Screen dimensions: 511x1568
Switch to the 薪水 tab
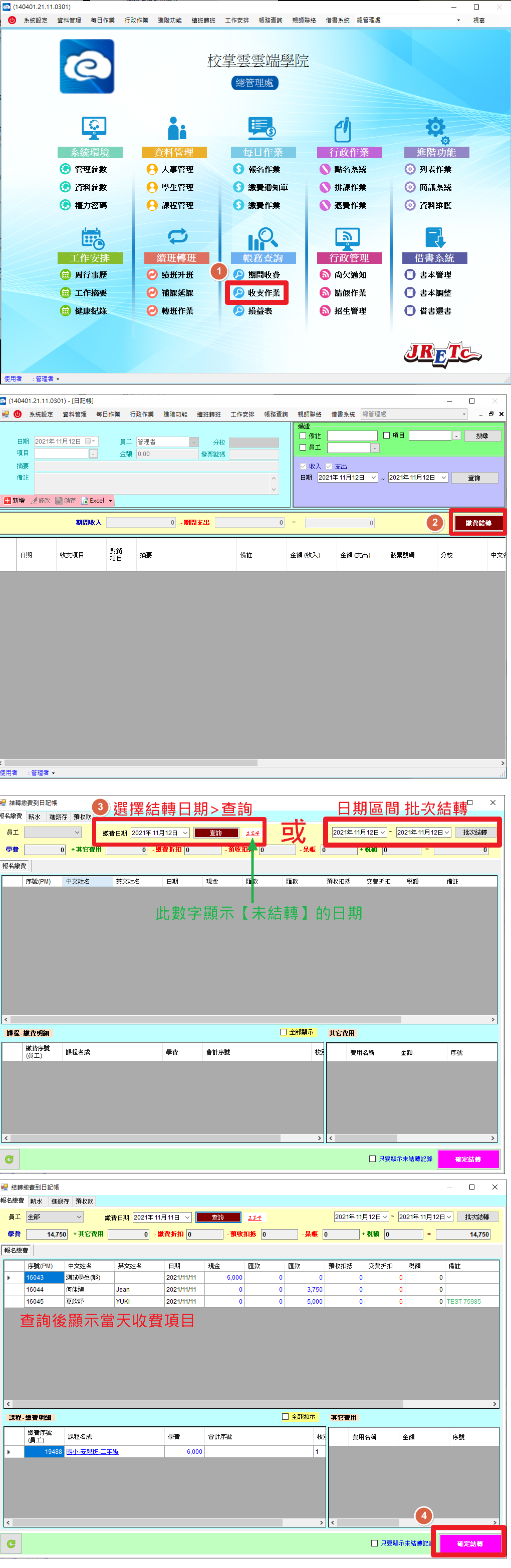coord(34,817)
